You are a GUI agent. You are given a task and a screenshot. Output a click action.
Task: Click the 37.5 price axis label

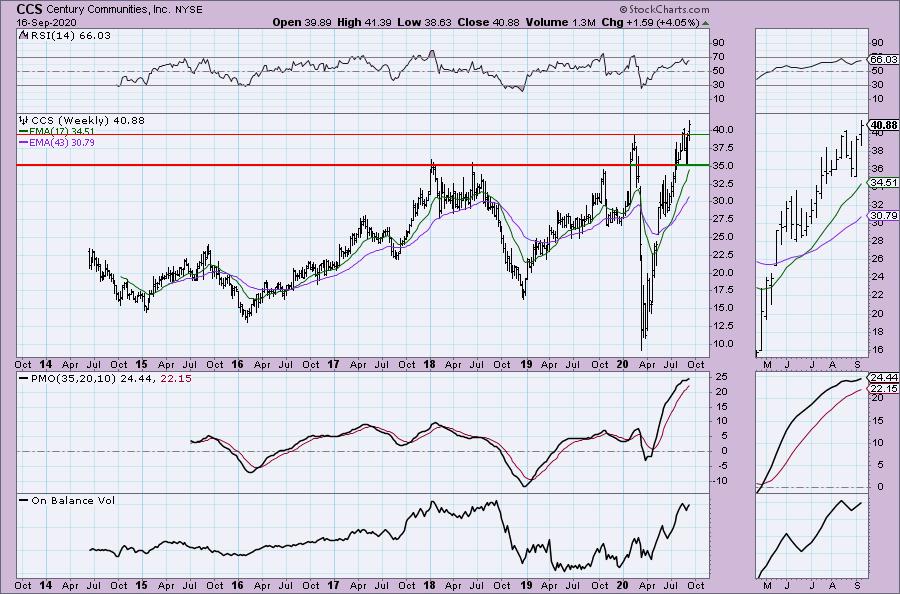tap(723, 147)
